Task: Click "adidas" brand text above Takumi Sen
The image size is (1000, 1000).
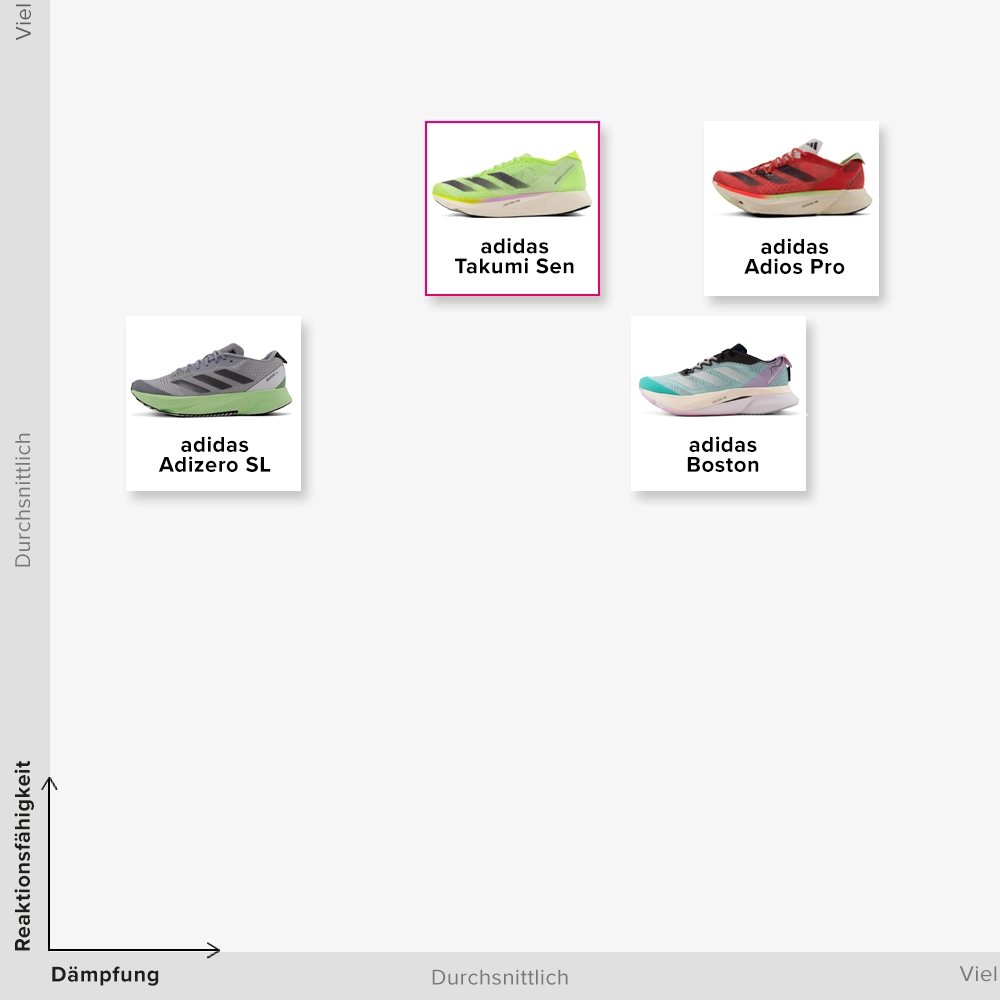Action: [x=514, y=246]
